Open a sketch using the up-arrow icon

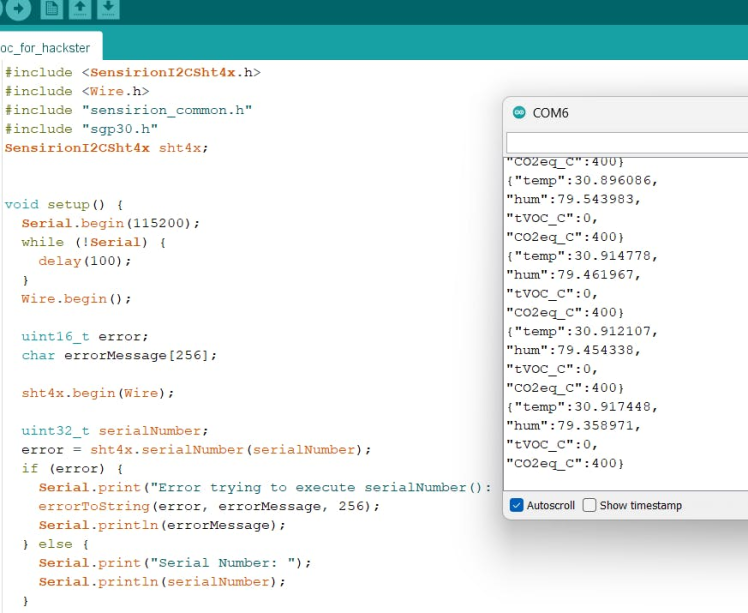(x=80, y=9)
